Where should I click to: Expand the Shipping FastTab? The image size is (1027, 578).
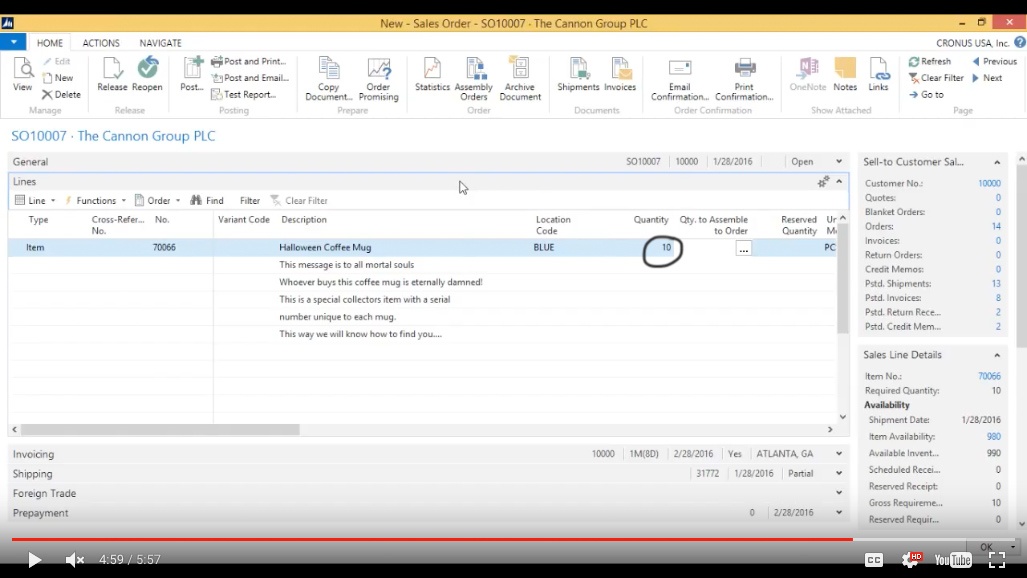click(x=838, y=473)
